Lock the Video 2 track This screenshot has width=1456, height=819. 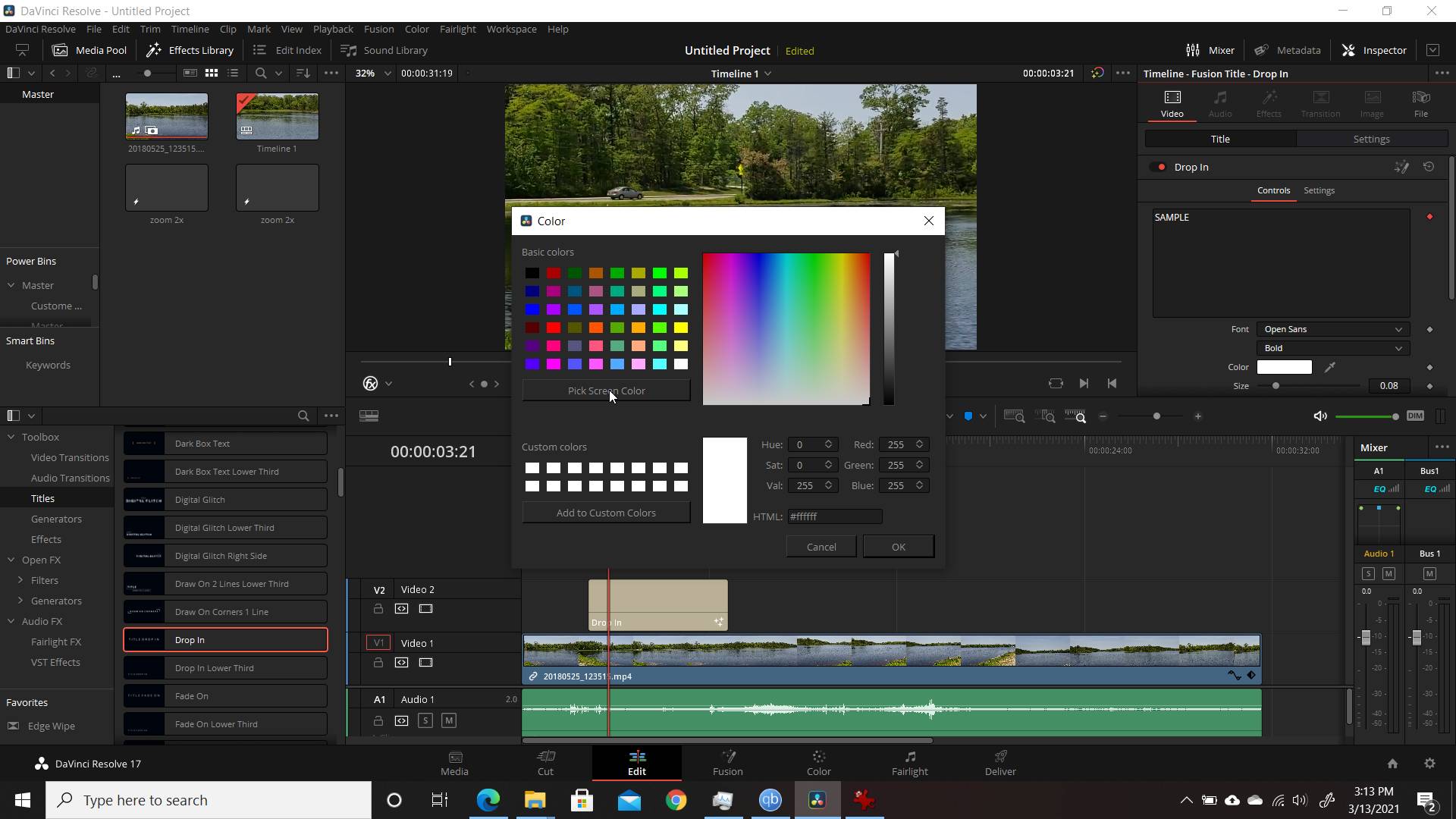[x=378, y=609]
